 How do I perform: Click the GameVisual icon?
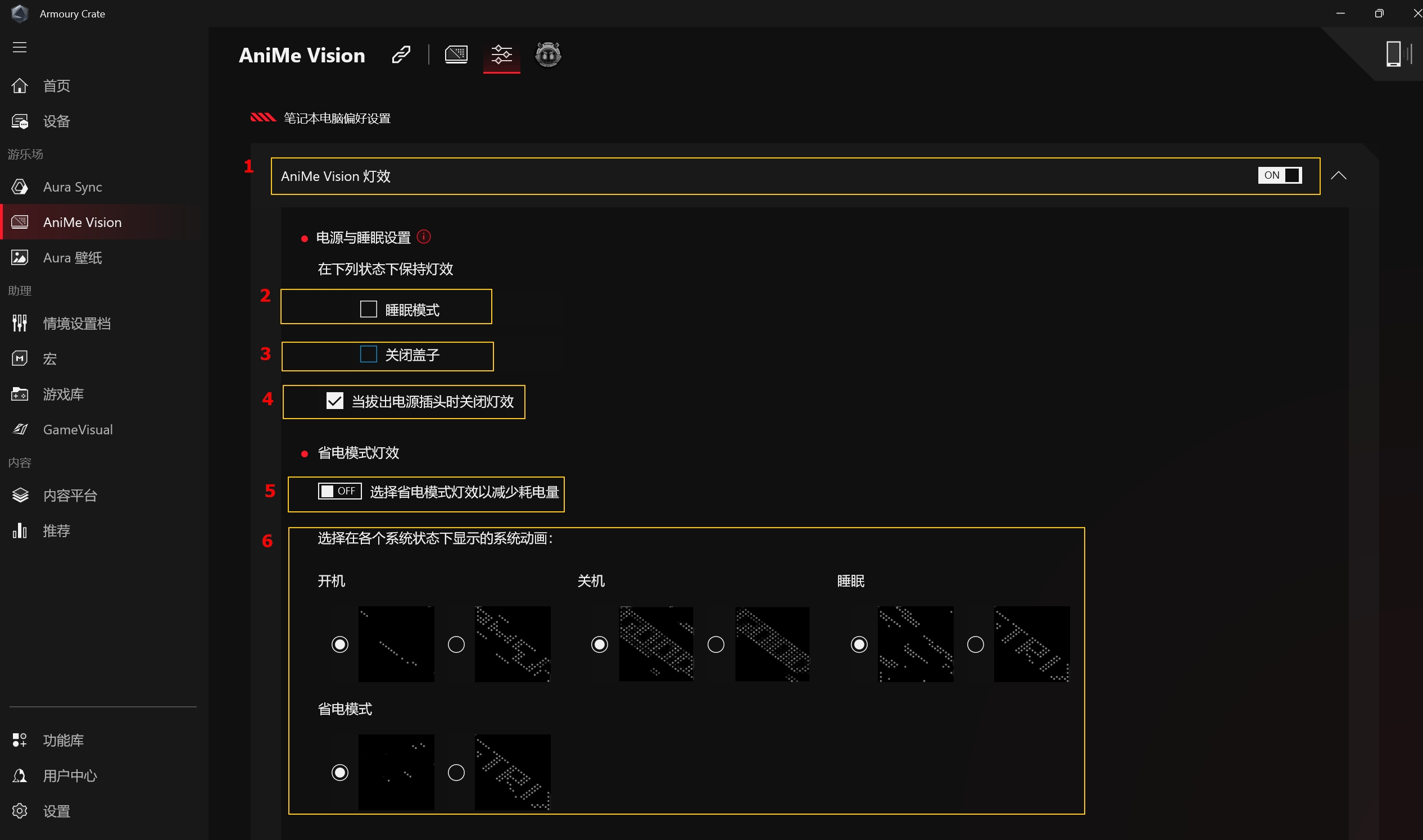click(x=20, y=429)
